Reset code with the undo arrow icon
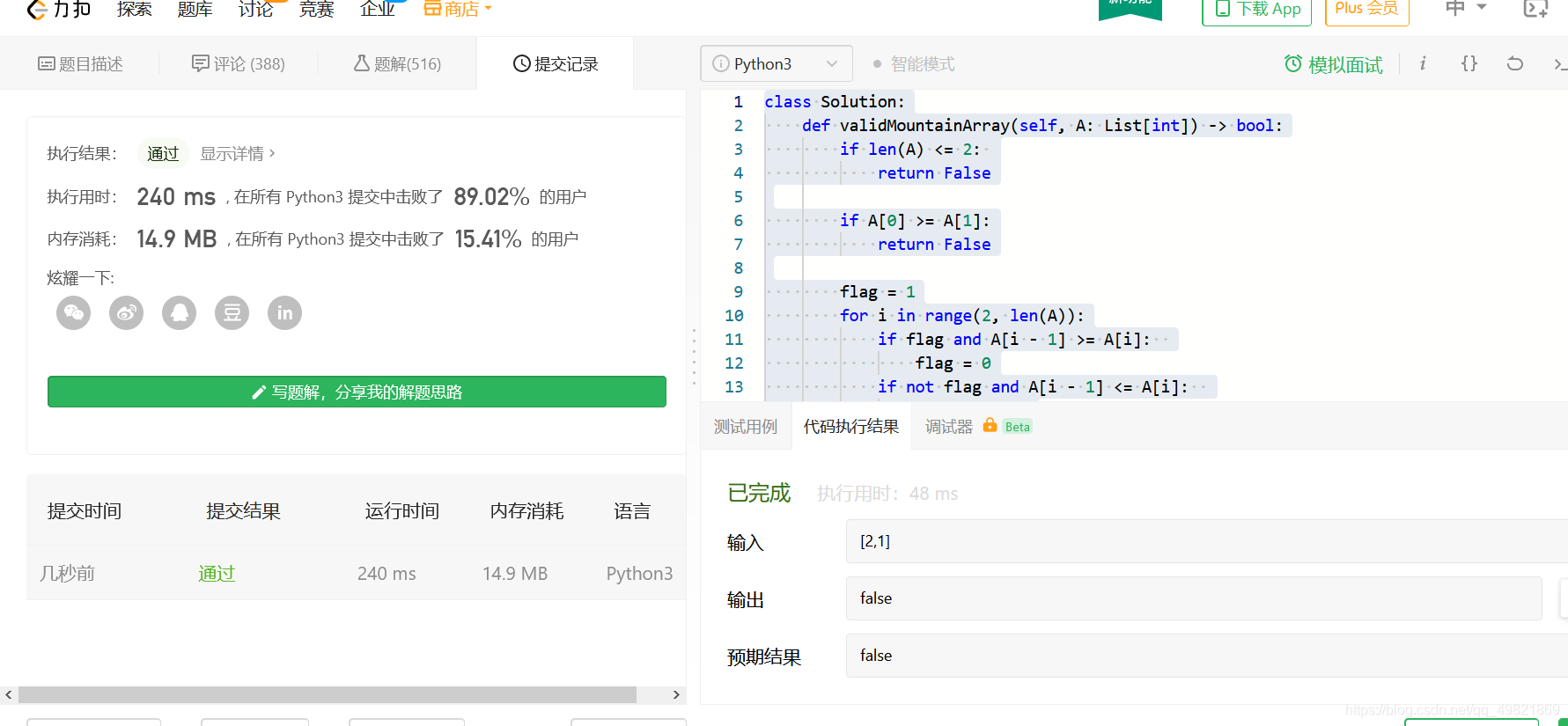This screenshot has height=726, width=1568. [1515, 63]
